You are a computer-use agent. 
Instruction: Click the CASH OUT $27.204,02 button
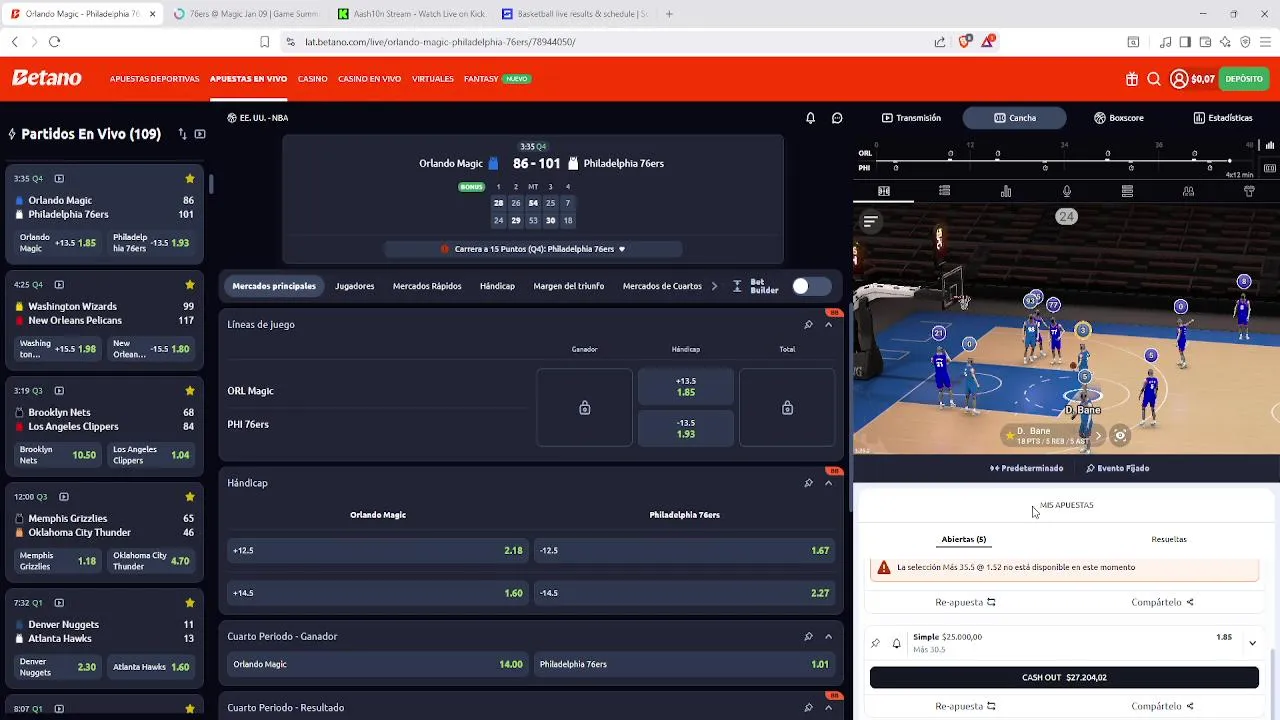tap(1064, 677)
